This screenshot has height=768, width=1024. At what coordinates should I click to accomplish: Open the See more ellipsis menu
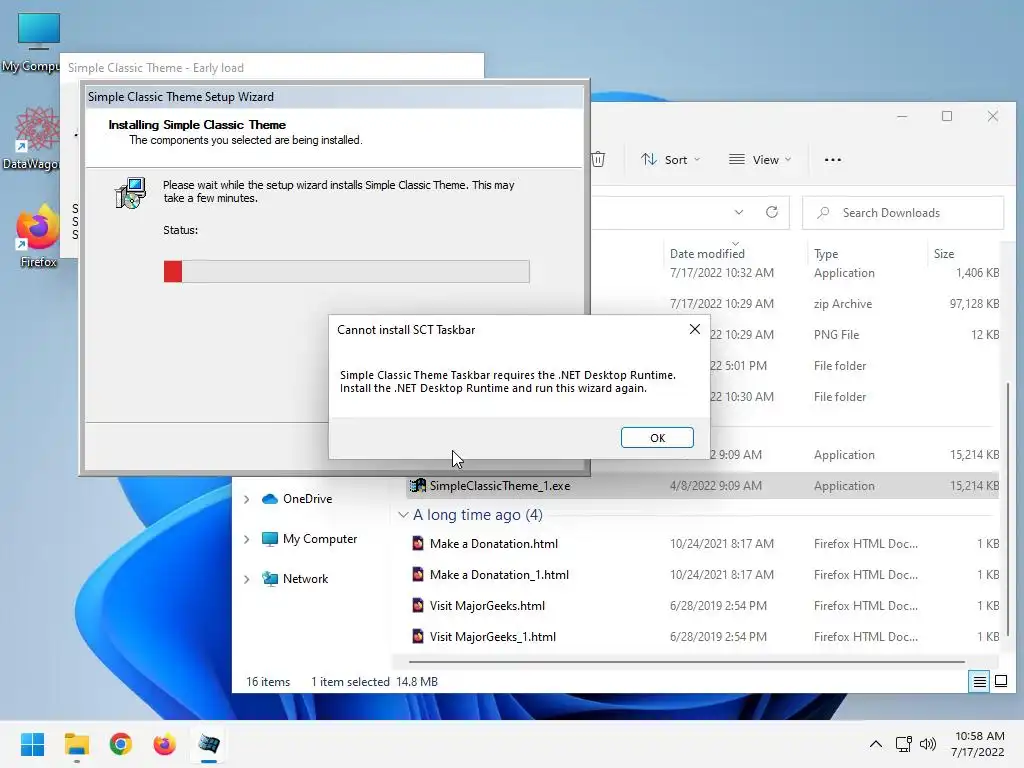tap(833, 159)
